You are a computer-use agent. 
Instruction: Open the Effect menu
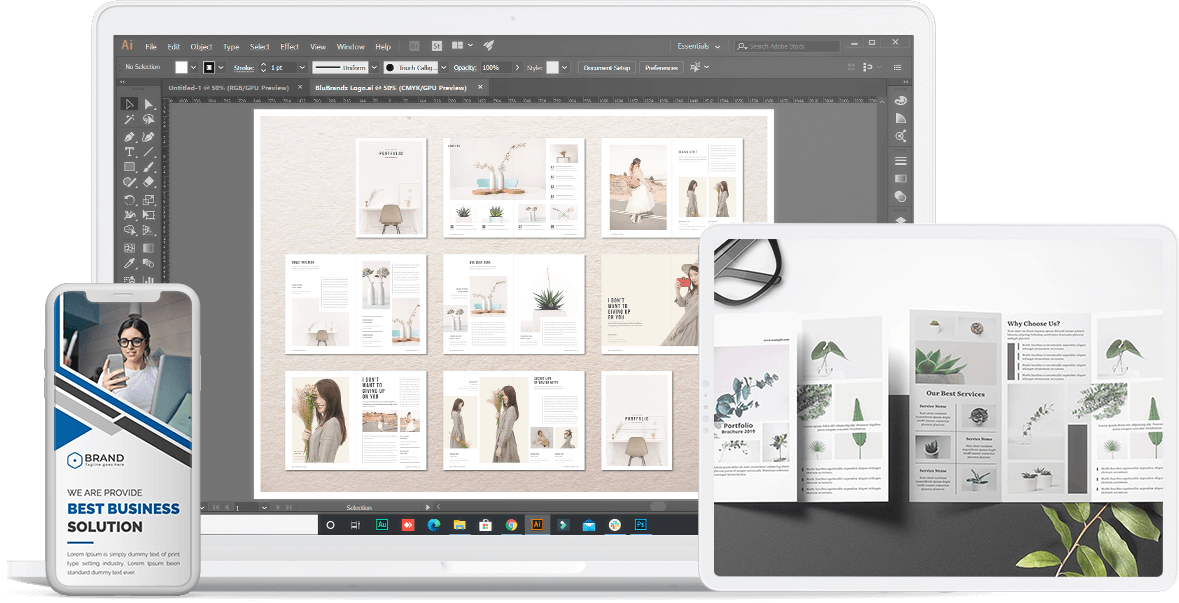(289, 46)
